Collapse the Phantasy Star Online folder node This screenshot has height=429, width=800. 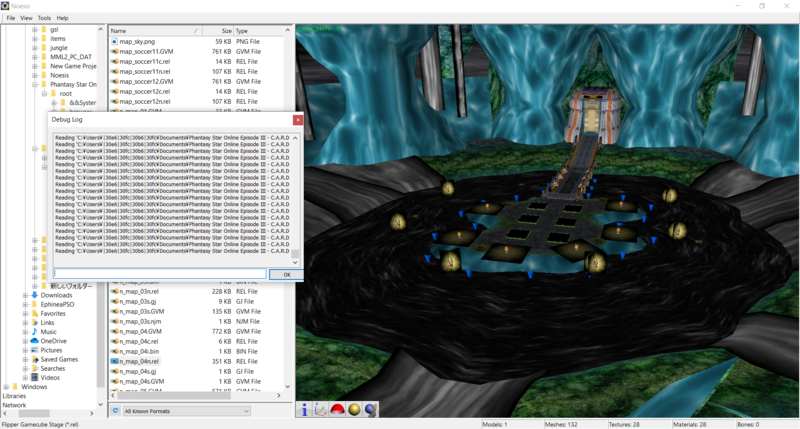pos(35,84)
